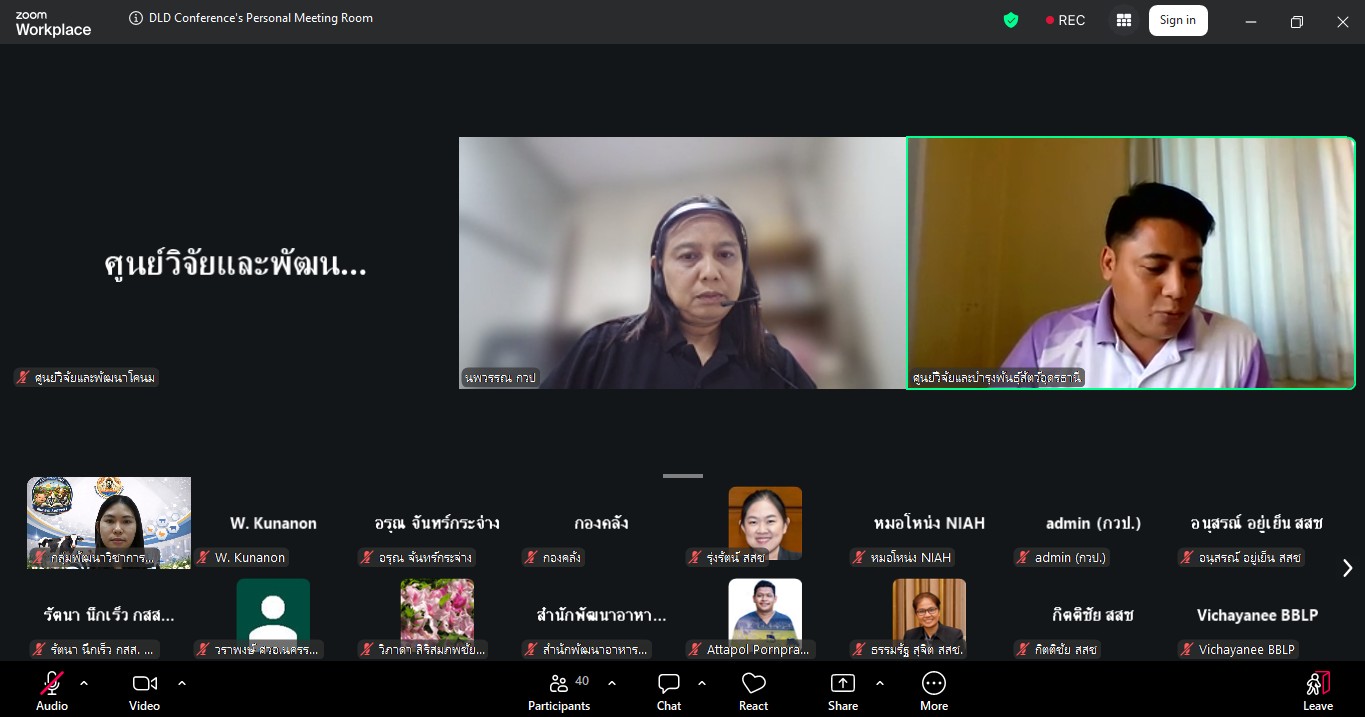Start screen sharing with the Share icon
The height and width of the screenshot is (717, 1365).
tap(843, 685)
